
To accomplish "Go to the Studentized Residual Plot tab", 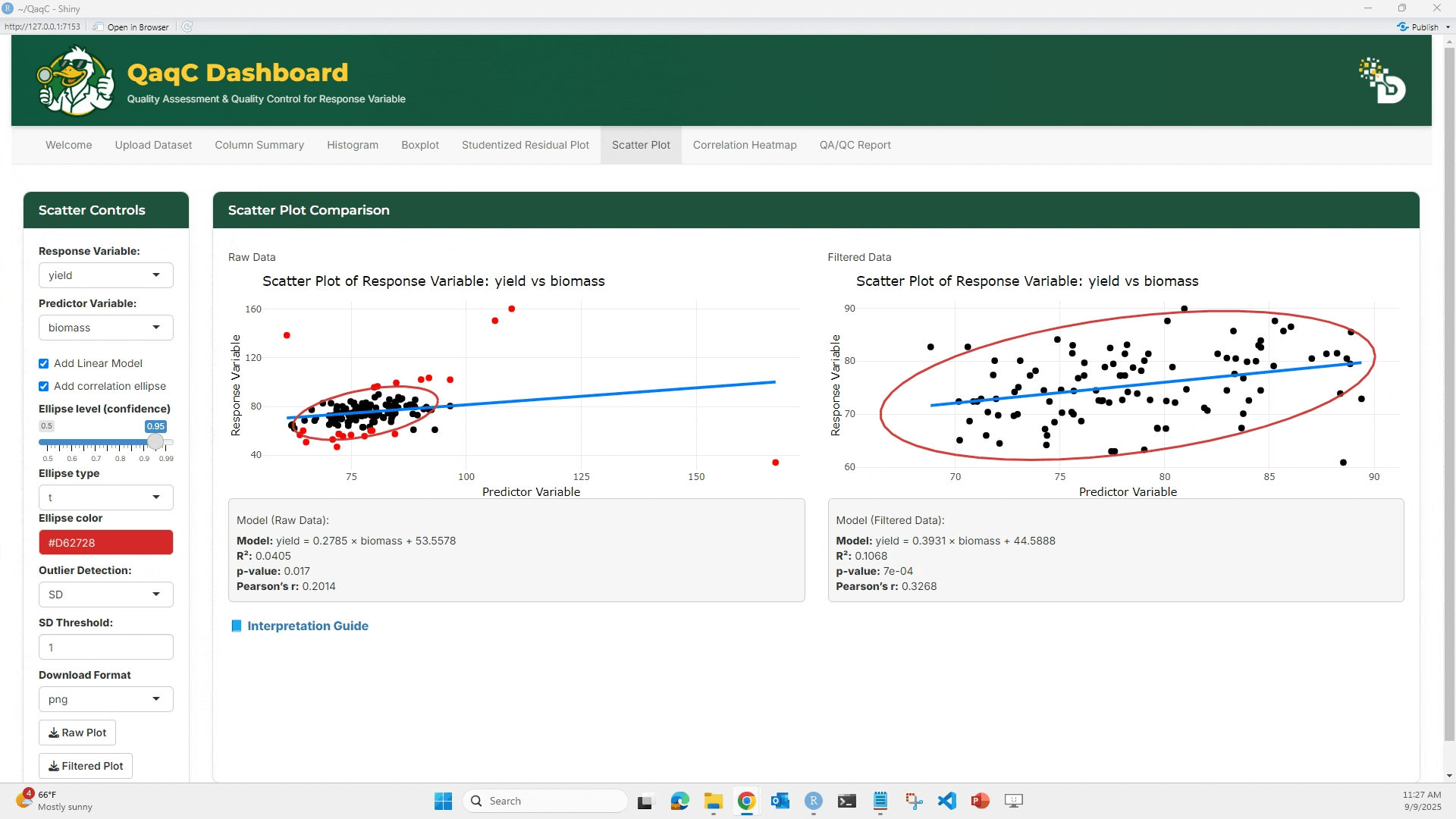I will (x=526, y=145).
